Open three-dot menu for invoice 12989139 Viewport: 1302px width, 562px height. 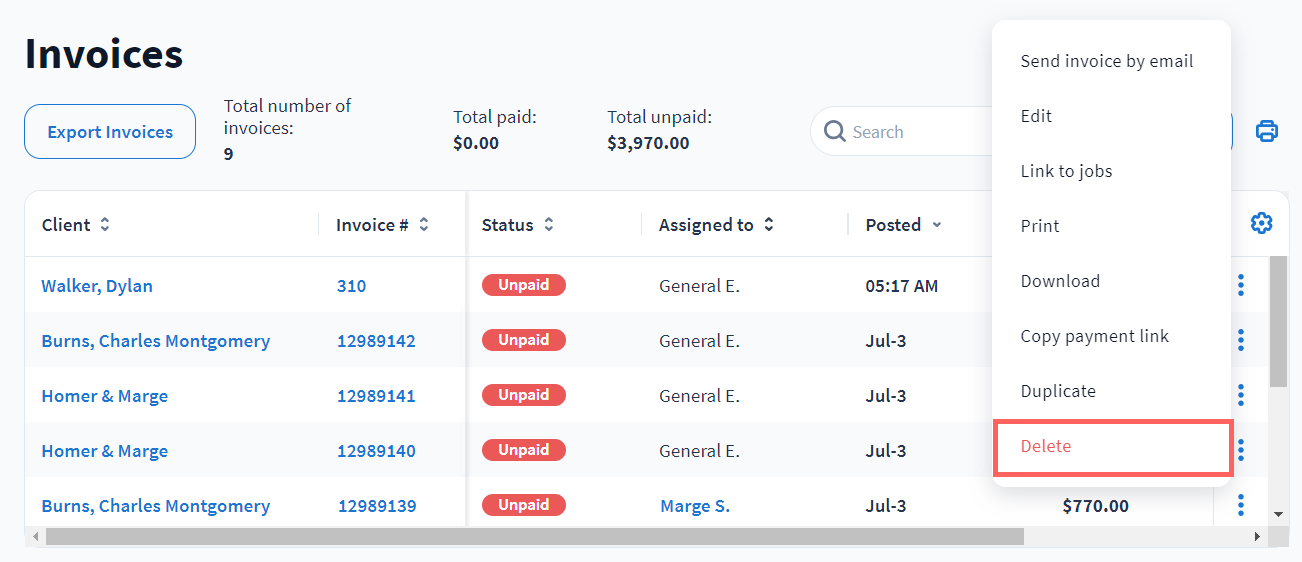tap(1240, 506)
